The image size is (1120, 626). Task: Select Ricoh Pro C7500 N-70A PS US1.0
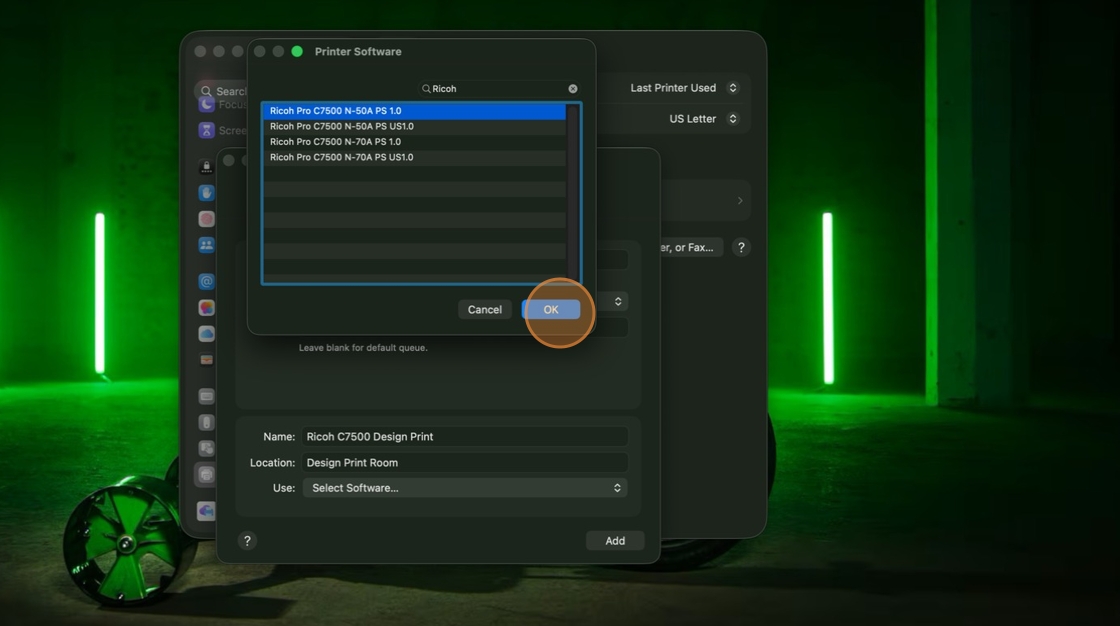click(x=414, y=157)
